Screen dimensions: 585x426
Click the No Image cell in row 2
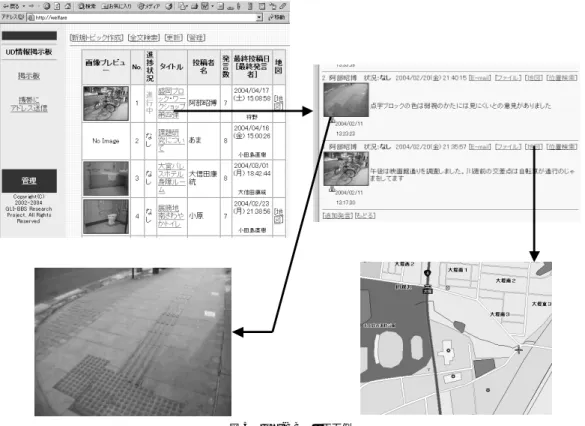click(x=106, y=141)
